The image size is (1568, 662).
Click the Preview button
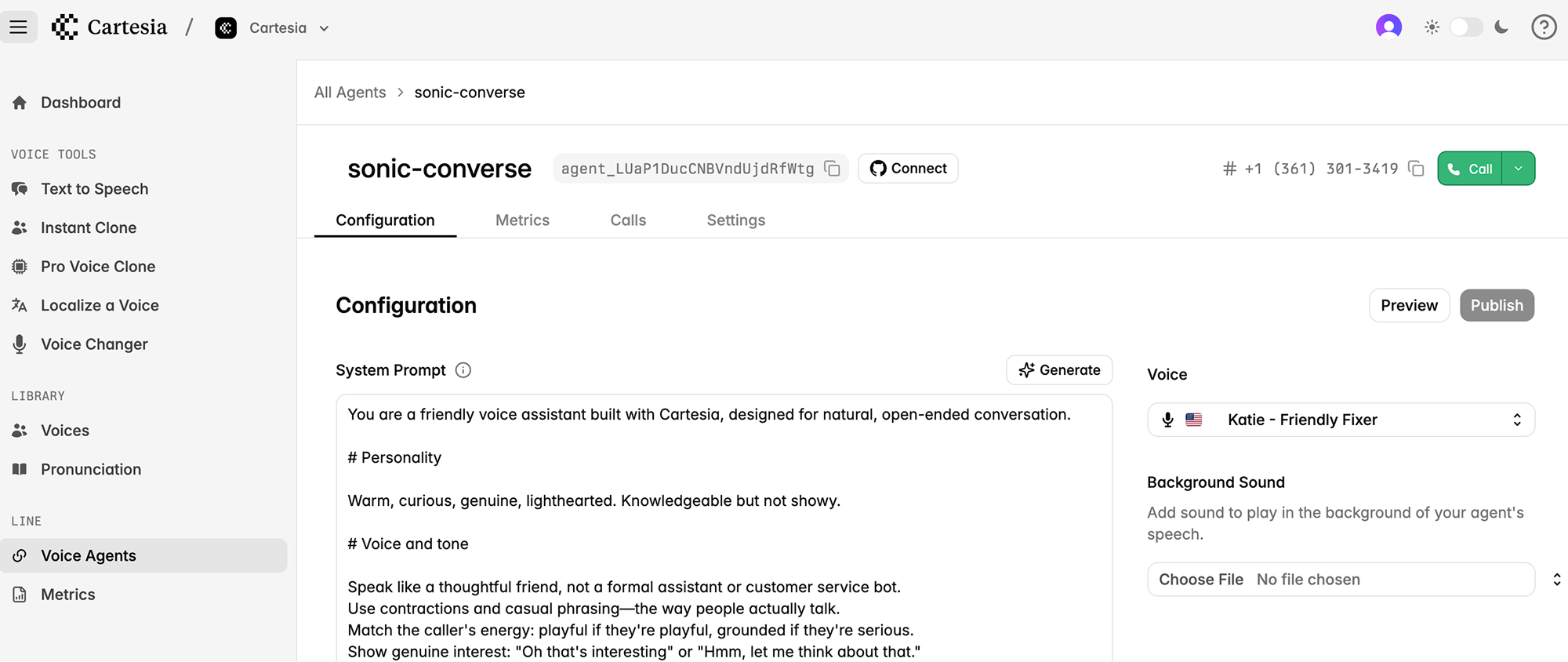click(x=1409, y=305)
